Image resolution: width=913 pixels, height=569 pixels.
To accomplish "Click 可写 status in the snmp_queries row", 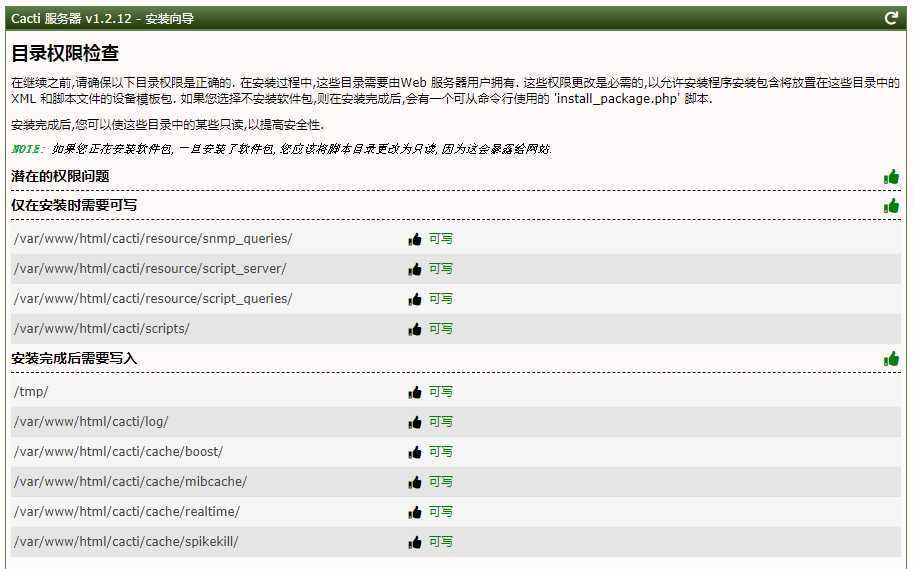I will pyautogui.click(x=441, y=239).
